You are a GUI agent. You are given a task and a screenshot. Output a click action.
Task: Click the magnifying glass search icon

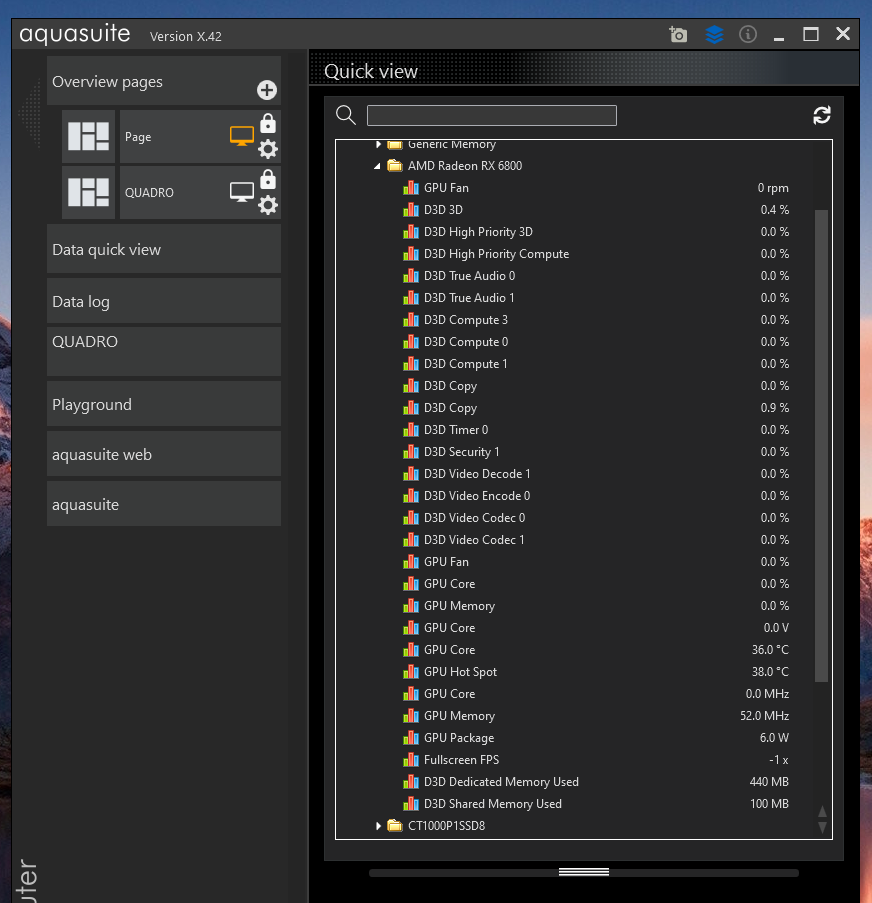[x=346, y=115]
